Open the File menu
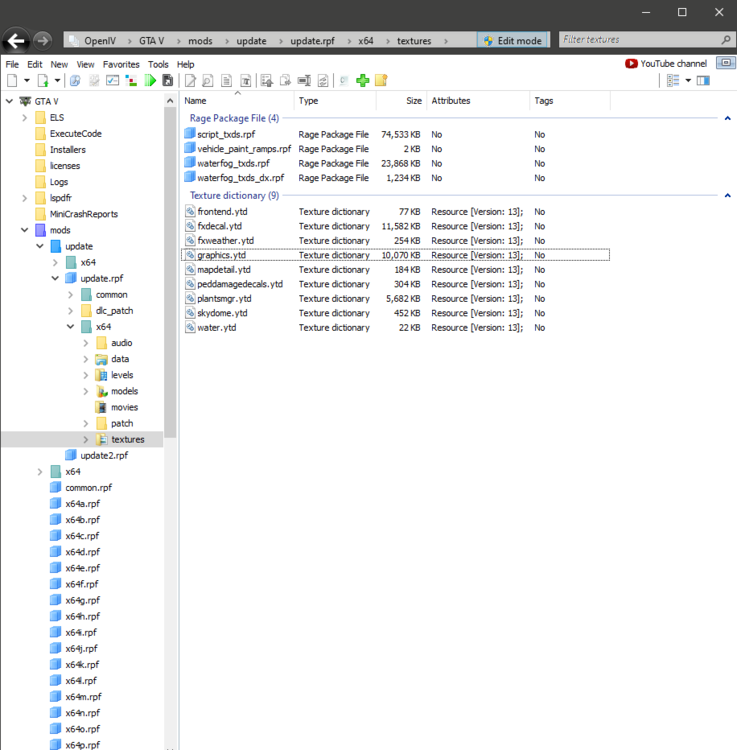737x750 pixels. click(12, 64)
